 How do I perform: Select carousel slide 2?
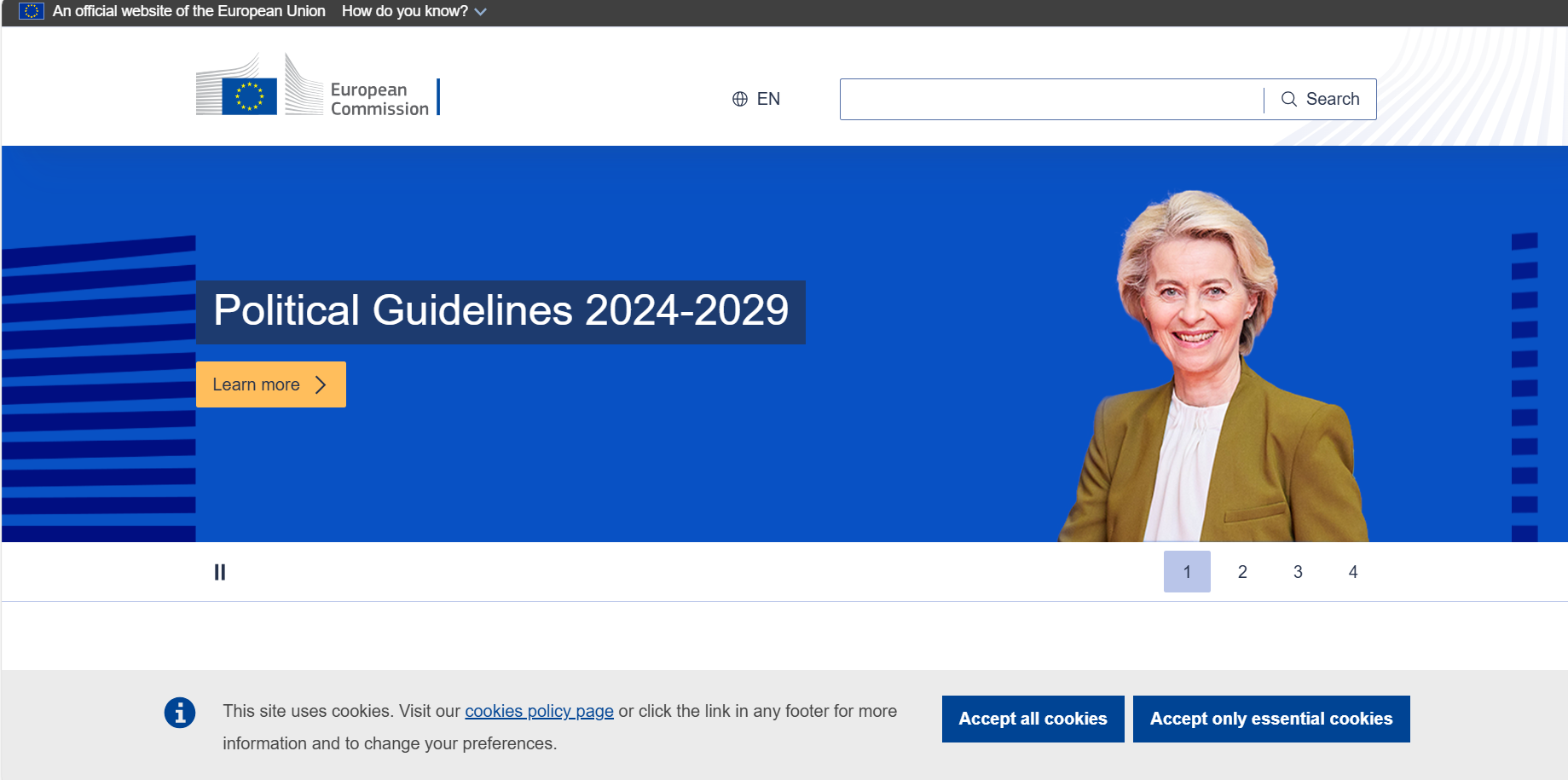(x=1242, y=571)
